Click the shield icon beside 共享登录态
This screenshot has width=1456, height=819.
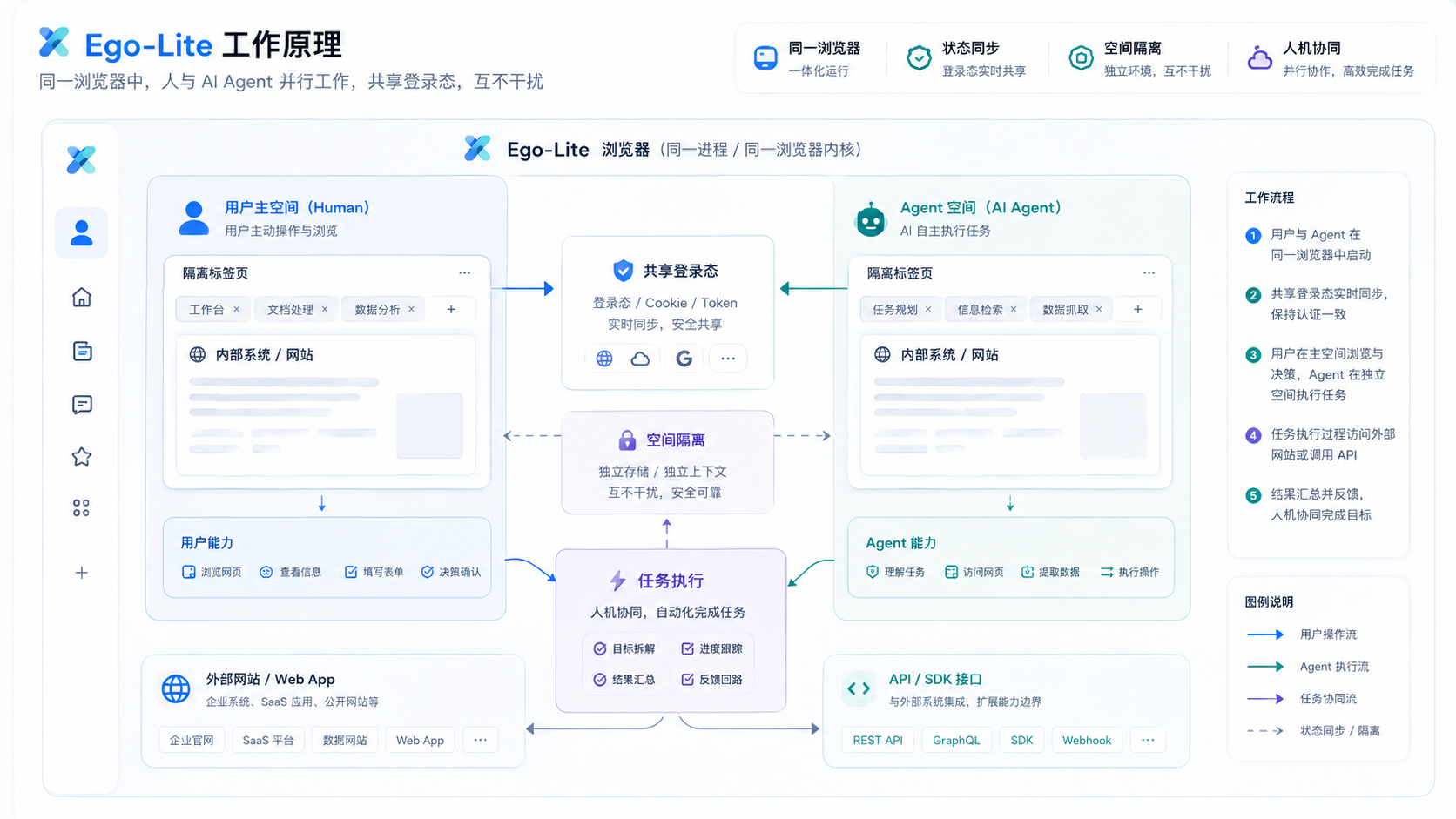pos(623,271)
